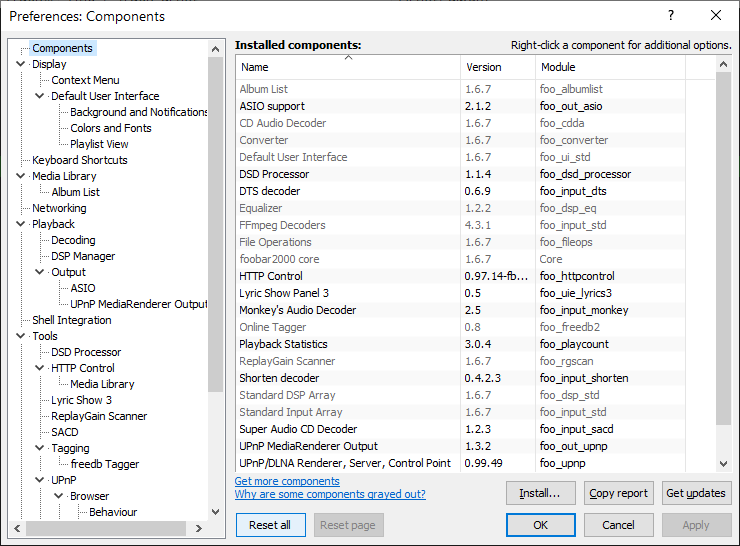This screenshot has width=740, height=546.
Task: Collapse the UPnP tree node
Action: pyautogui.click(x=40, y=479)
